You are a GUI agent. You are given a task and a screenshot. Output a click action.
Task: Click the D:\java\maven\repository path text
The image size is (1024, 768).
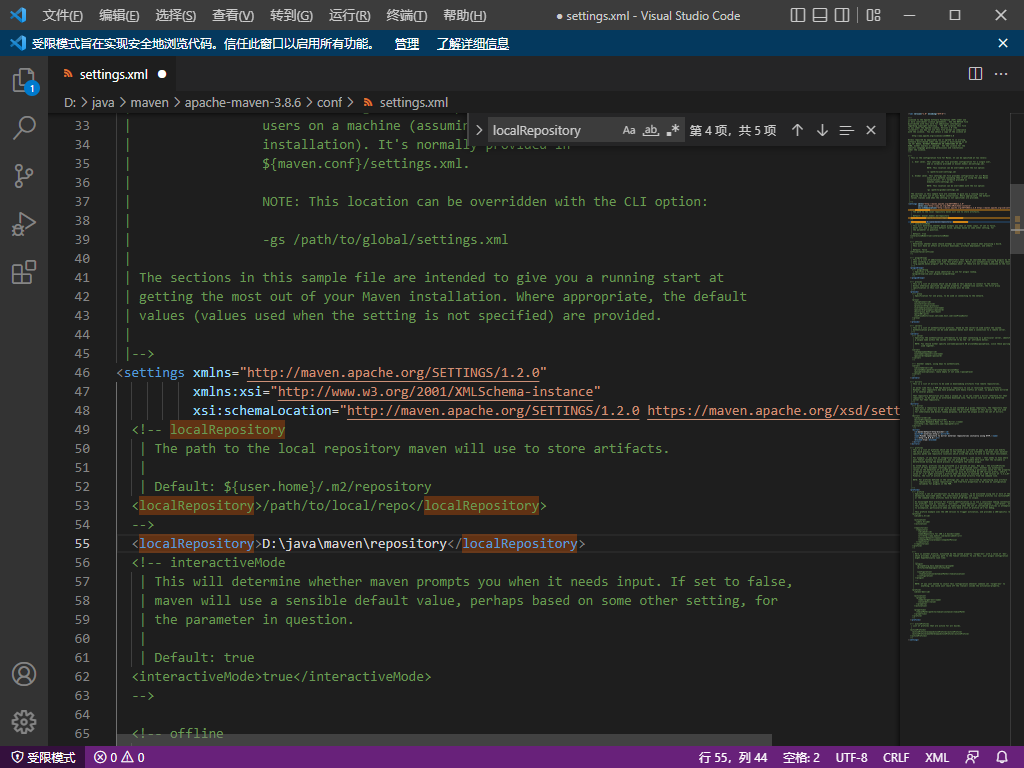[354, 543]
